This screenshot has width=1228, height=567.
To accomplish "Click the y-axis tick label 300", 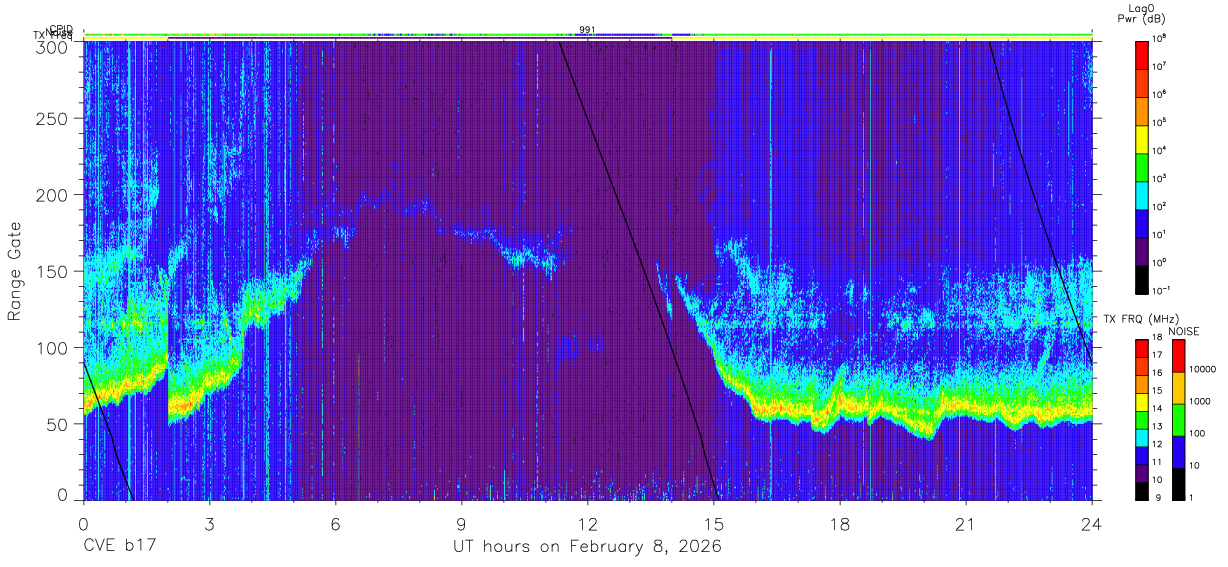I will point(52,46).
